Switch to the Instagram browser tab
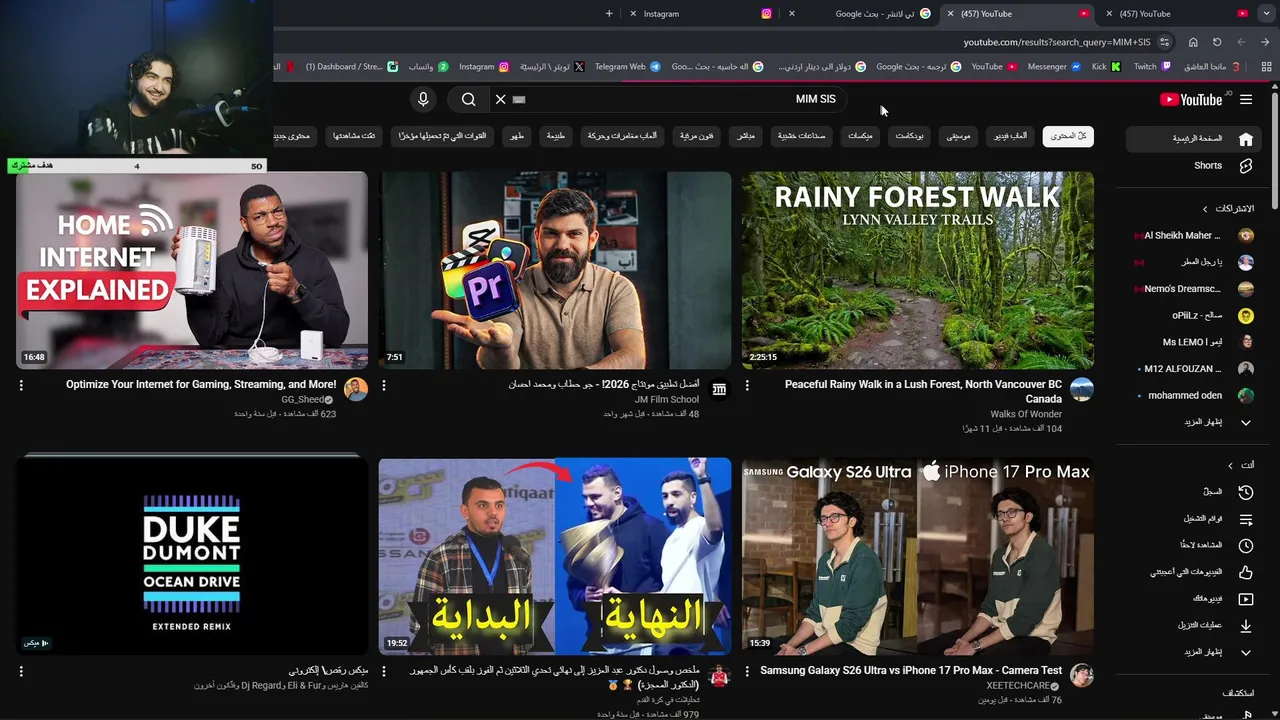 (x=700, y=14)
